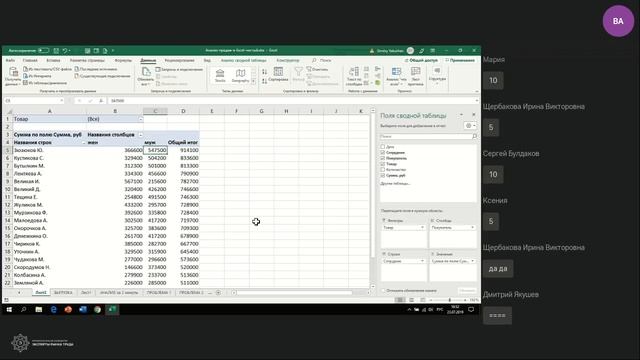The width and height of the screenshot is (640, 360).
Task: Select the Geography data type icon
Action: point(240,73)
